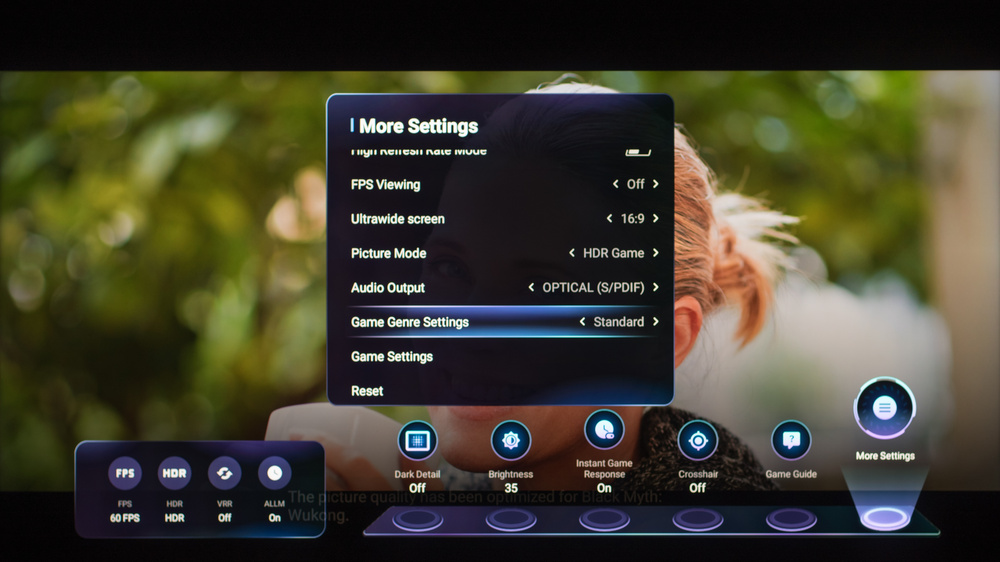
Task: Click right arrow next to HDR Game
Action: pos(656,254)
